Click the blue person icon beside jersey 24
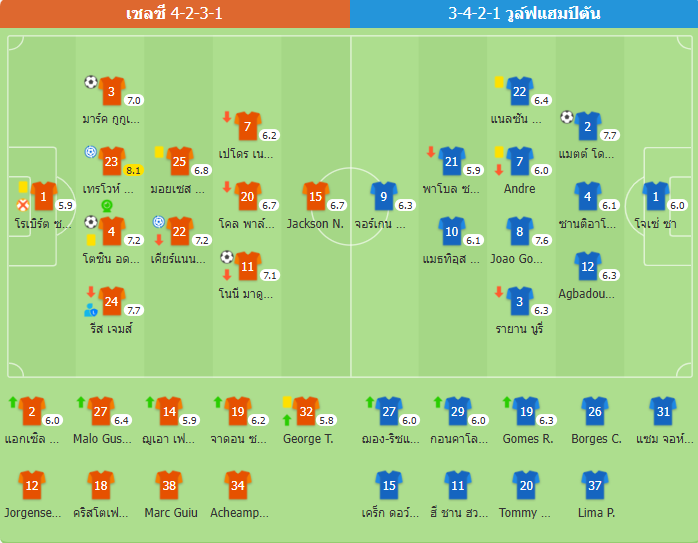Image resolution: width=698 pixels, height=543 pixels. (91, 310)
